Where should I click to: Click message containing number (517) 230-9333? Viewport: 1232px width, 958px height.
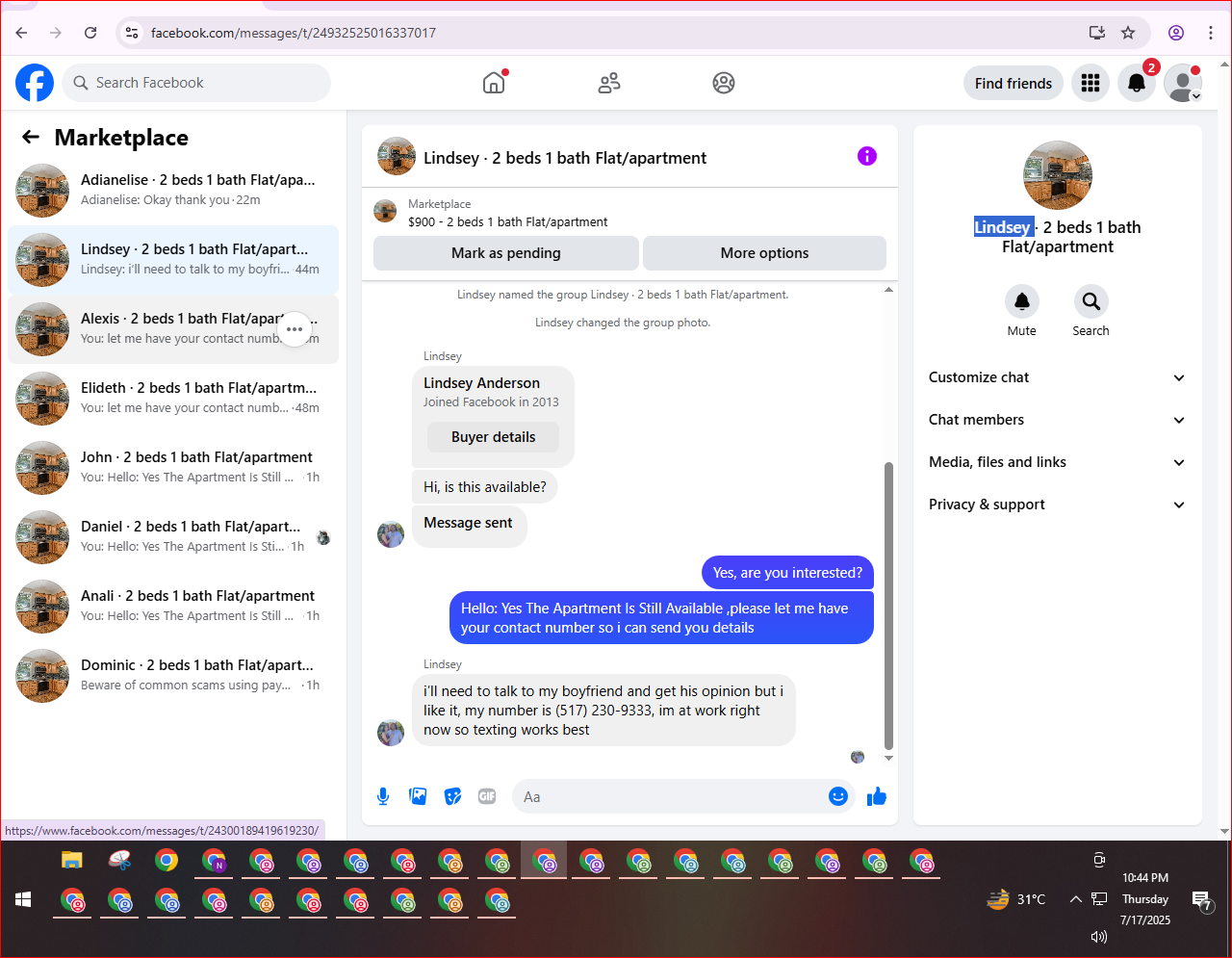(604, 711)
